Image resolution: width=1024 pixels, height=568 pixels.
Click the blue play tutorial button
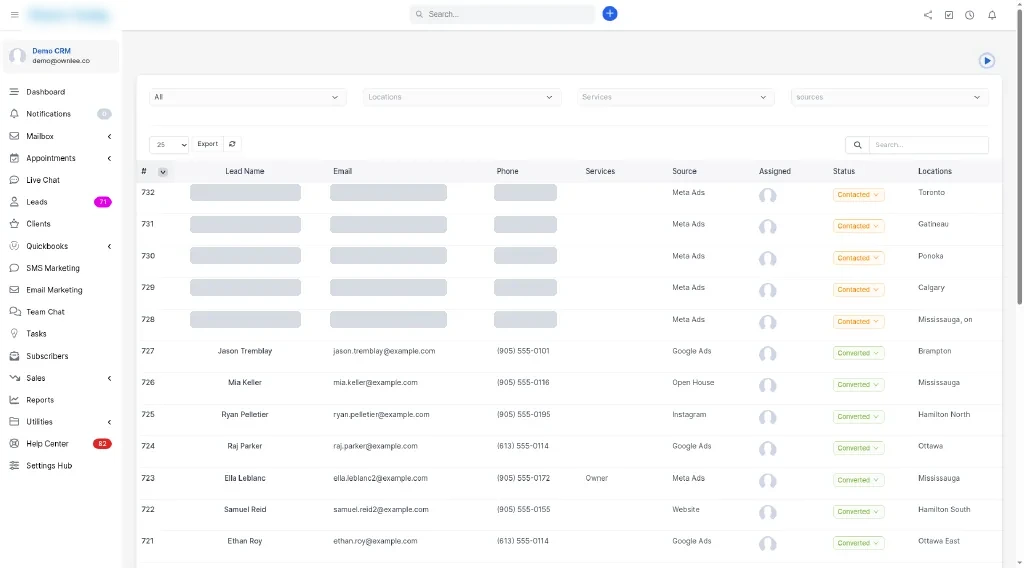(x=986, y=61)
